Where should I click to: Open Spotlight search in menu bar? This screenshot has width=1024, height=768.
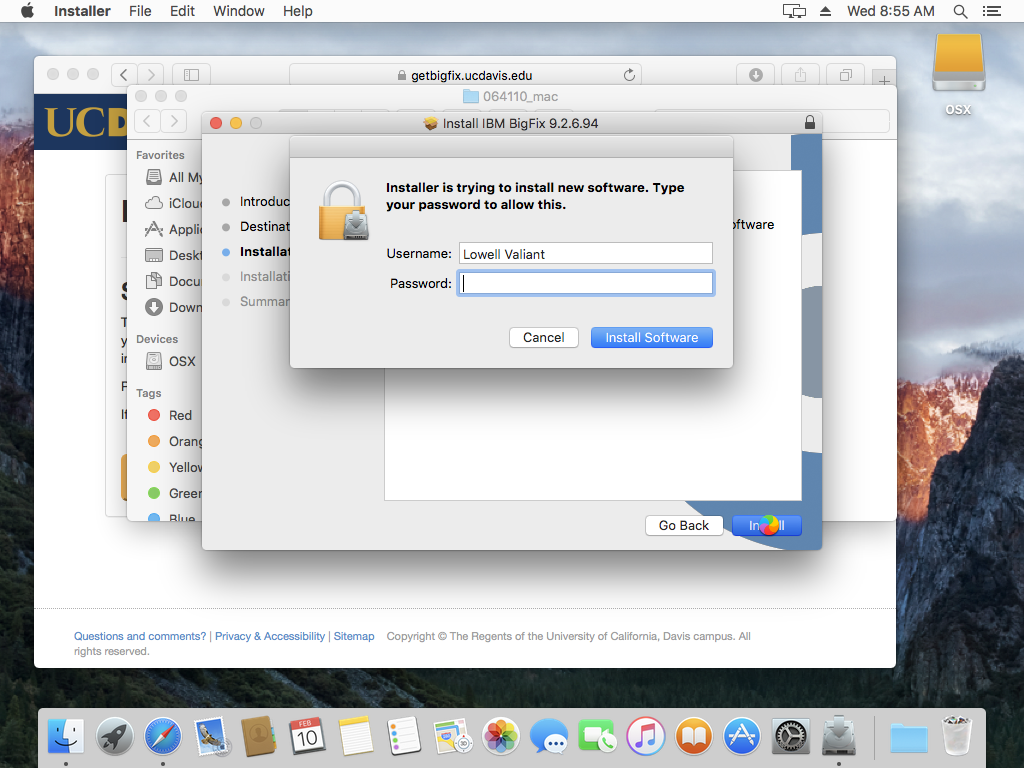click(960, 11)
